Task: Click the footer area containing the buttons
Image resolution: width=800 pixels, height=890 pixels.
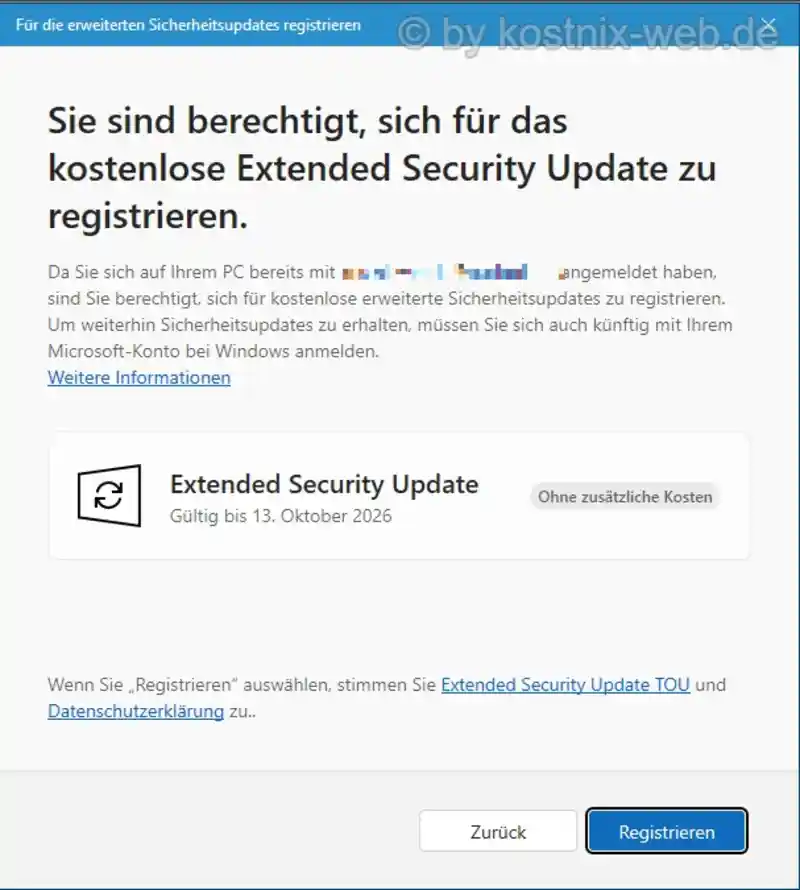Action: (400, 831)
